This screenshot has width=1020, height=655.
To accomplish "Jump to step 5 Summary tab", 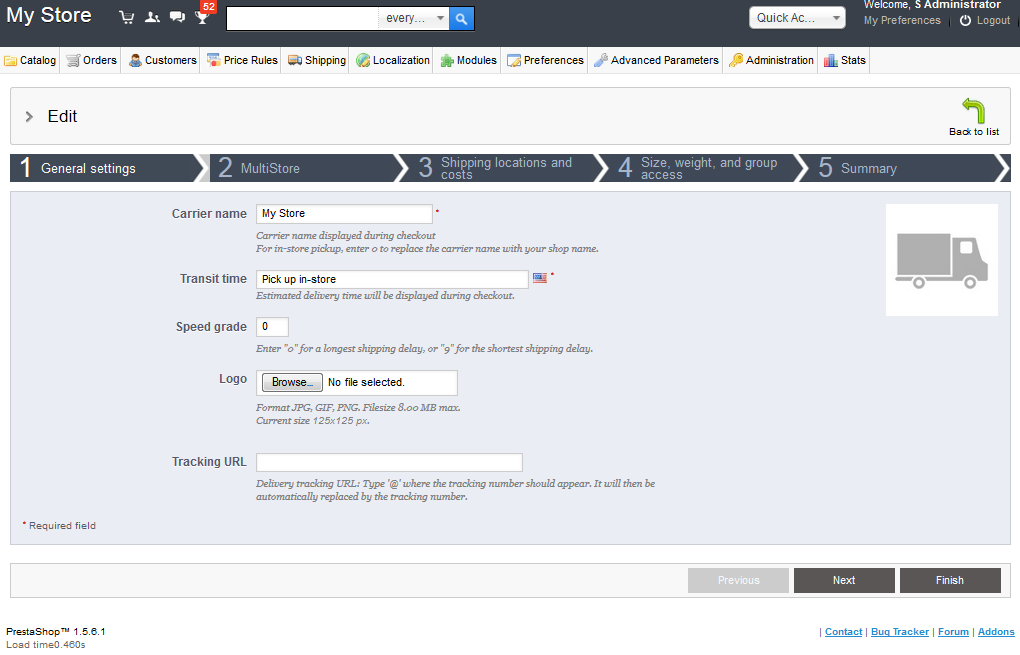I will pyautogui.click(x=868, y=168).
